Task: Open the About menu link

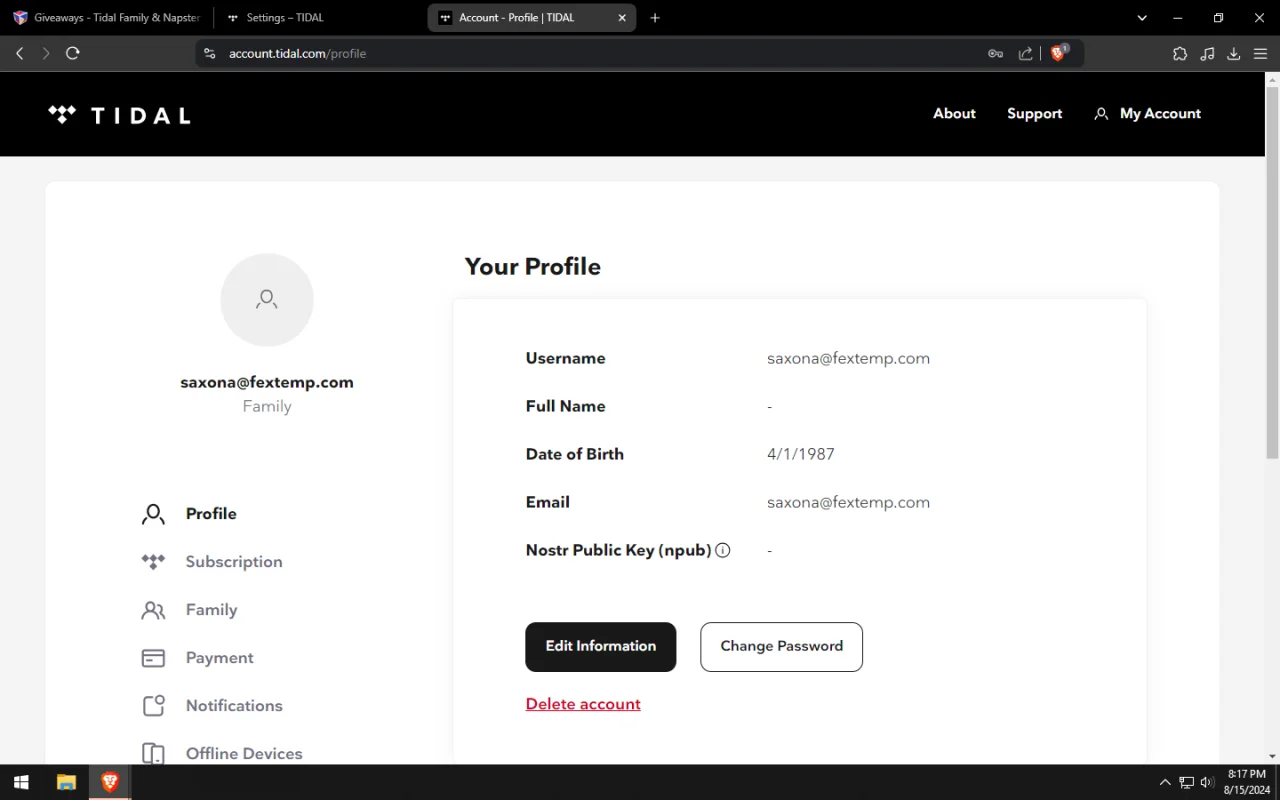Action: (954, 114)
